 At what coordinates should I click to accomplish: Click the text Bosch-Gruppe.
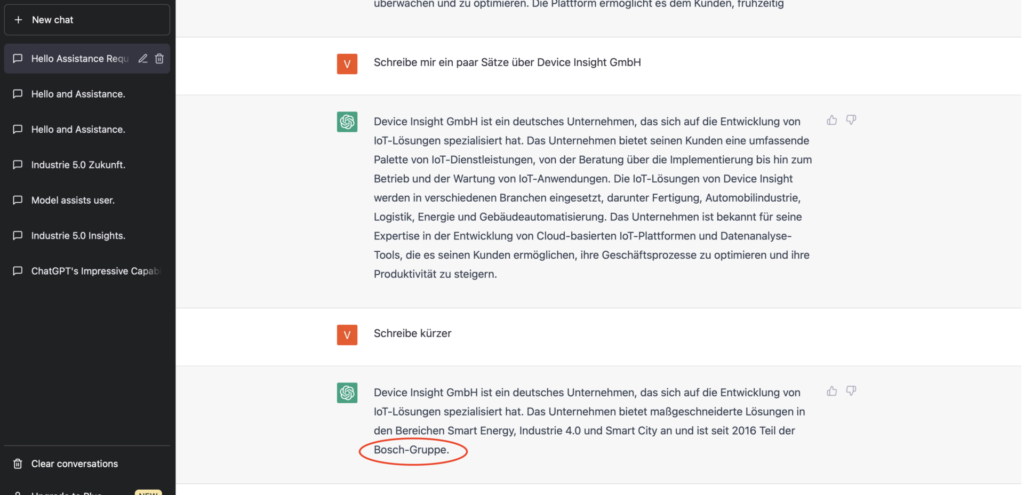coord(411,451)
